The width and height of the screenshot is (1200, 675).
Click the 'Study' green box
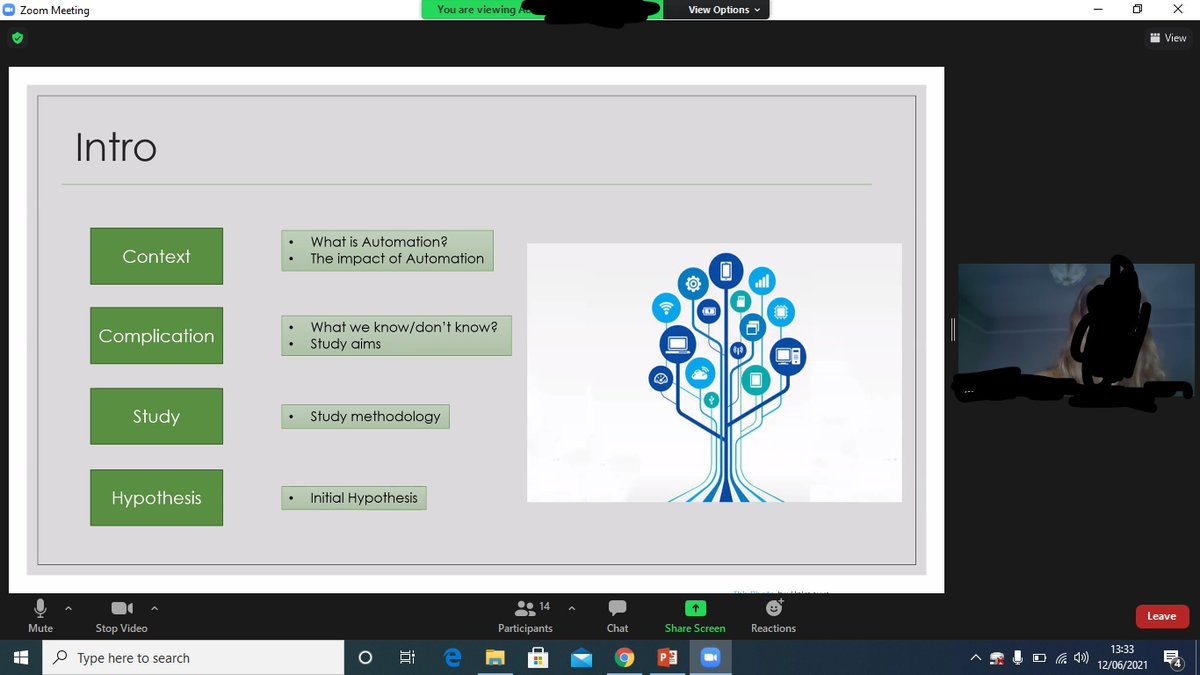[156, 416]
